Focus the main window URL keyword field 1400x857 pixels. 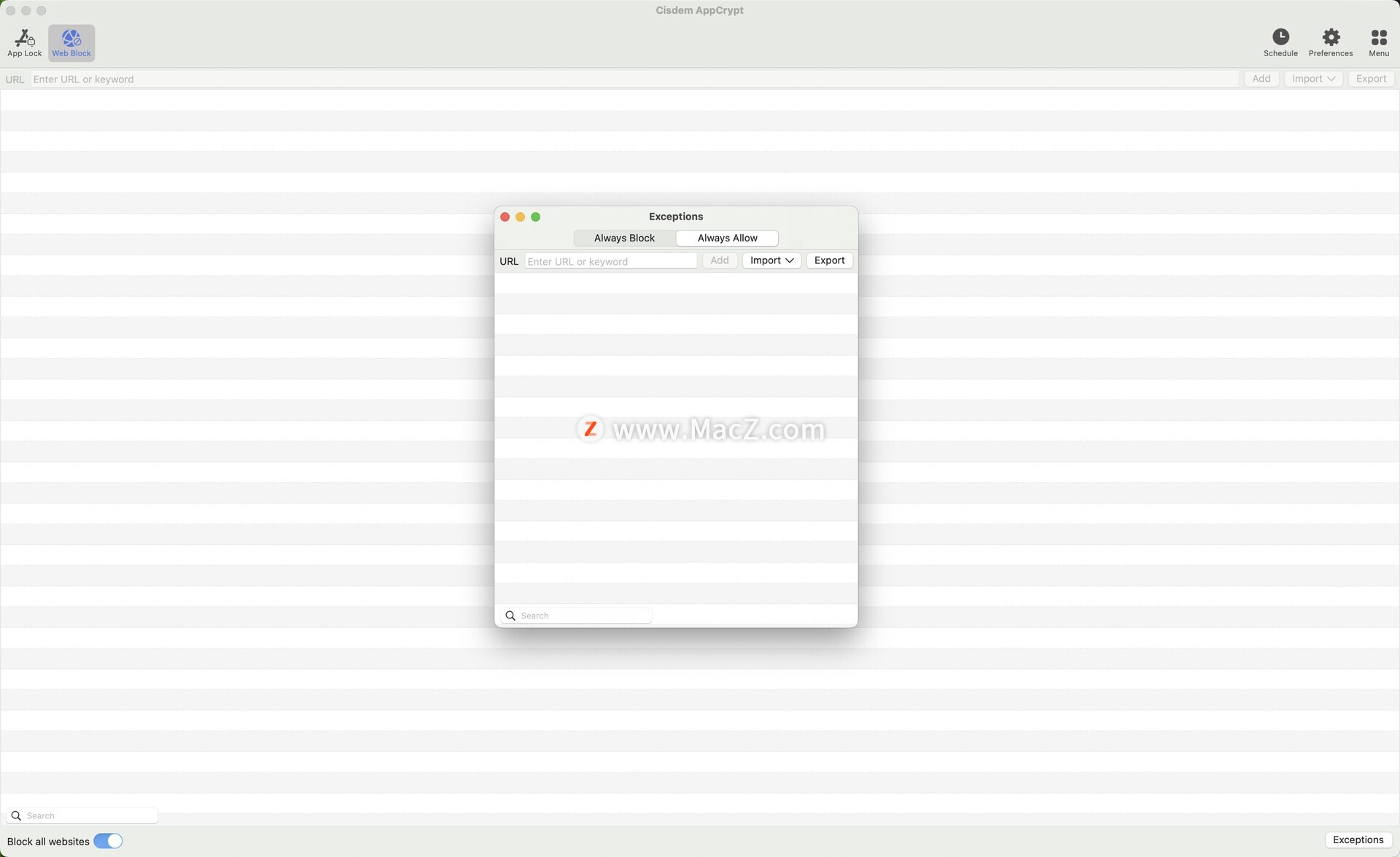pos(634,79)
